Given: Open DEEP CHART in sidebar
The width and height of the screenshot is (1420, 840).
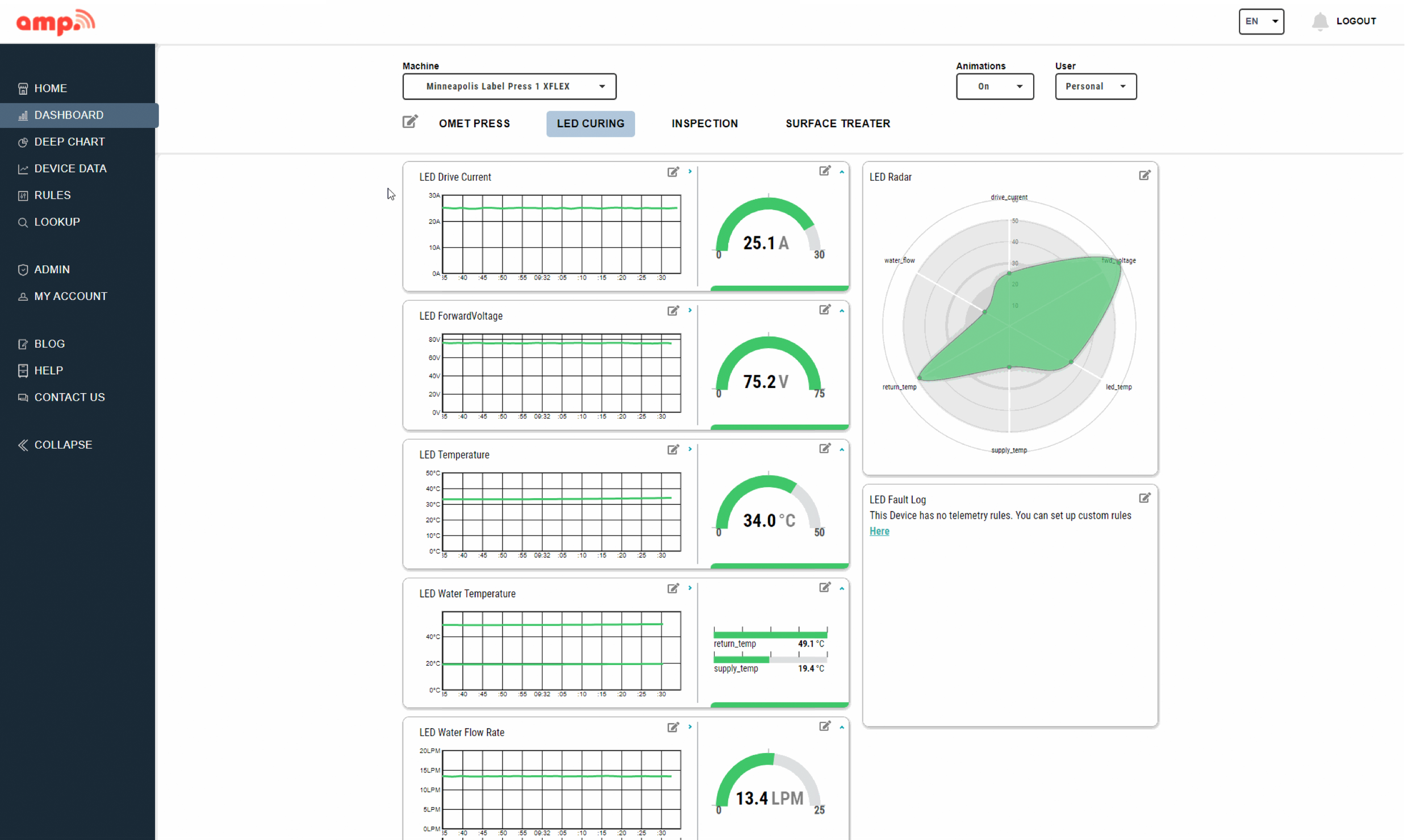Looking at the screenshot, I should pyautogui.click(x=69, y=141).
